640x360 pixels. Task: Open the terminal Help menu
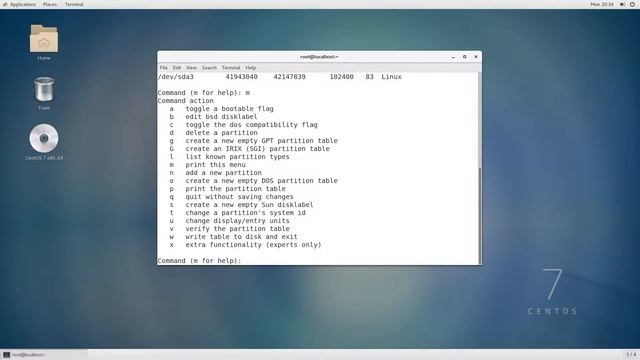click(251, 68)
